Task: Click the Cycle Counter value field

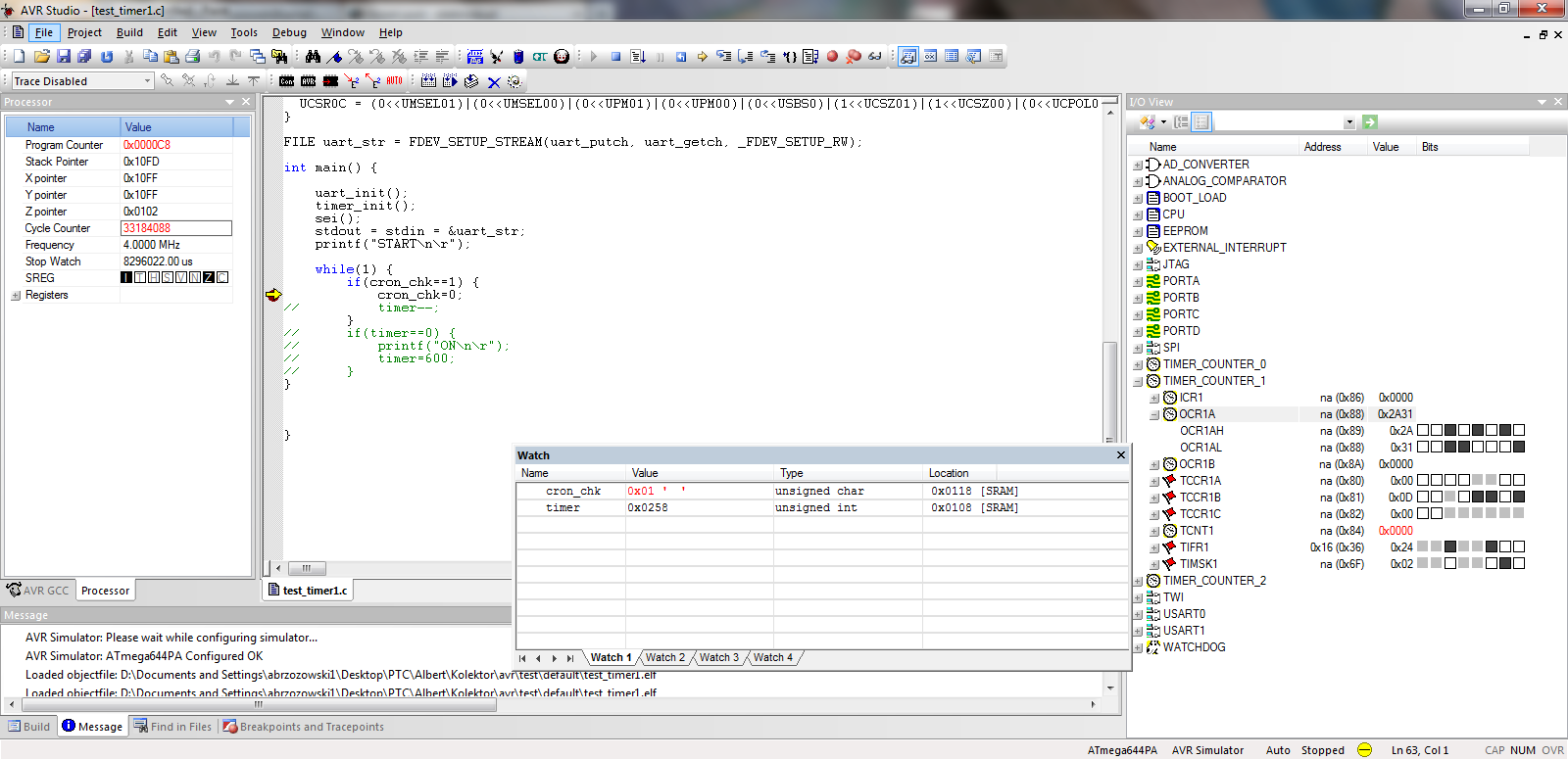Action: click(x=175, y=228)
